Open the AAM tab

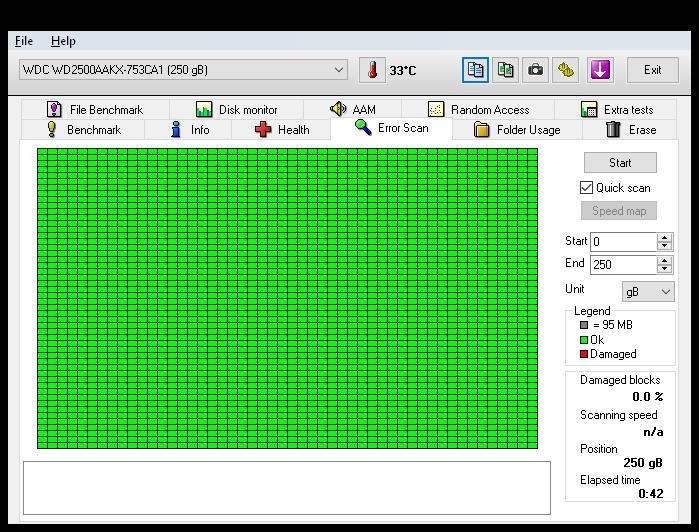point(353,109)
